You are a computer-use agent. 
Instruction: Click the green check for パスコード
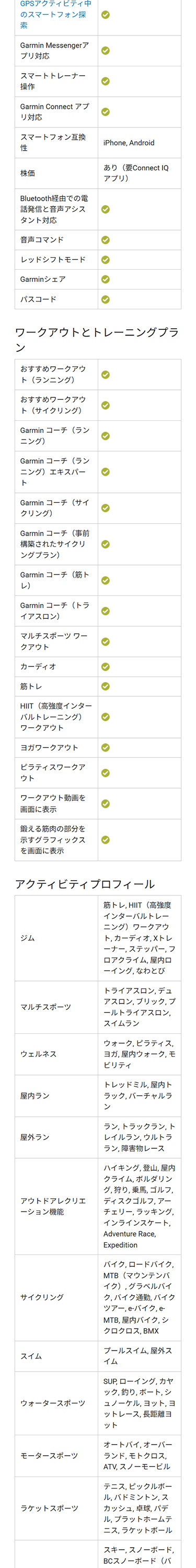pos(105,299)
